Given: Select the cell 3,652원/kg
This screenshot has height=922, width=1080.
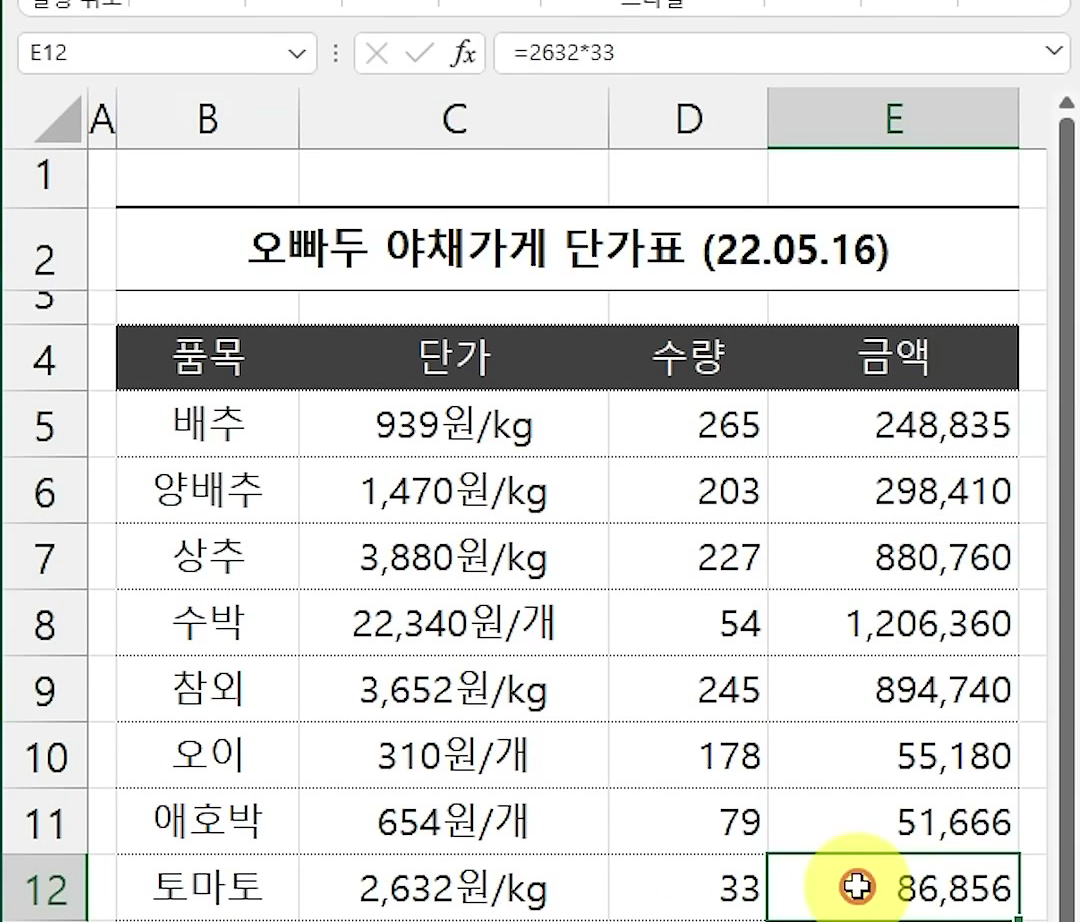Looking at the screenshot, I should (x=454, y=688).
